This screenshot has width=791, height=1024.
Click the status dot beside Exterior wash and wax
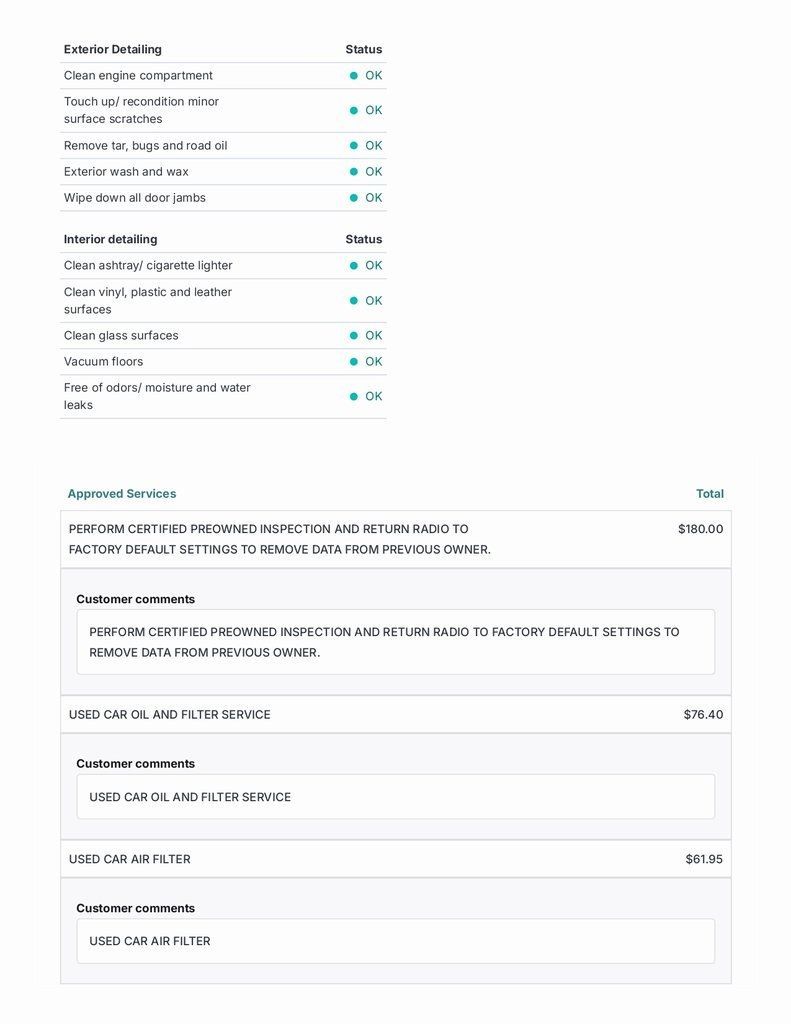point(354,172)
